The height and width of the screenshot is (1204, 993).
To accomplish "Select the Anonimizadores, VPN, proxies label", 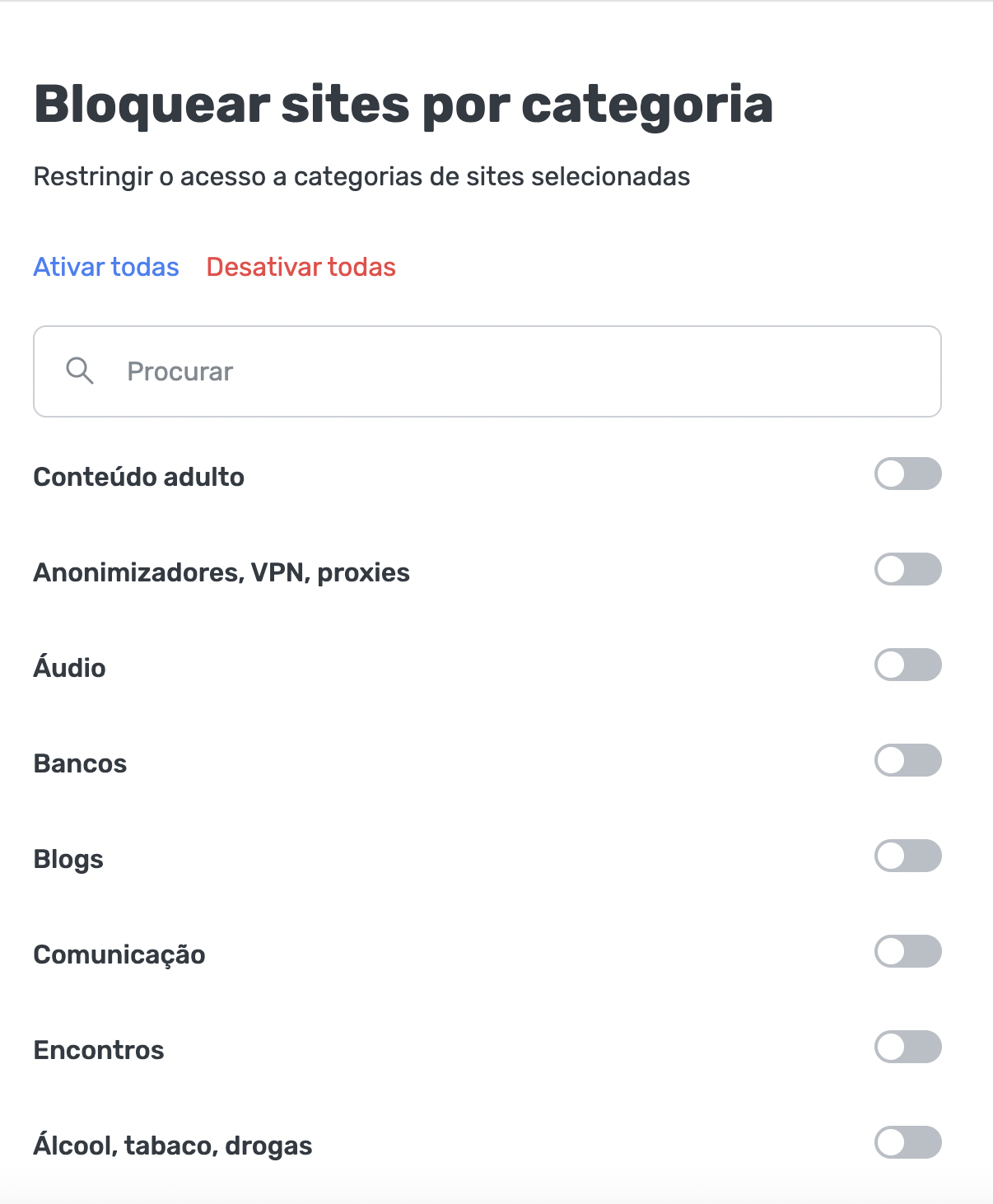I will pyautogui.click(x=221, y=572).
